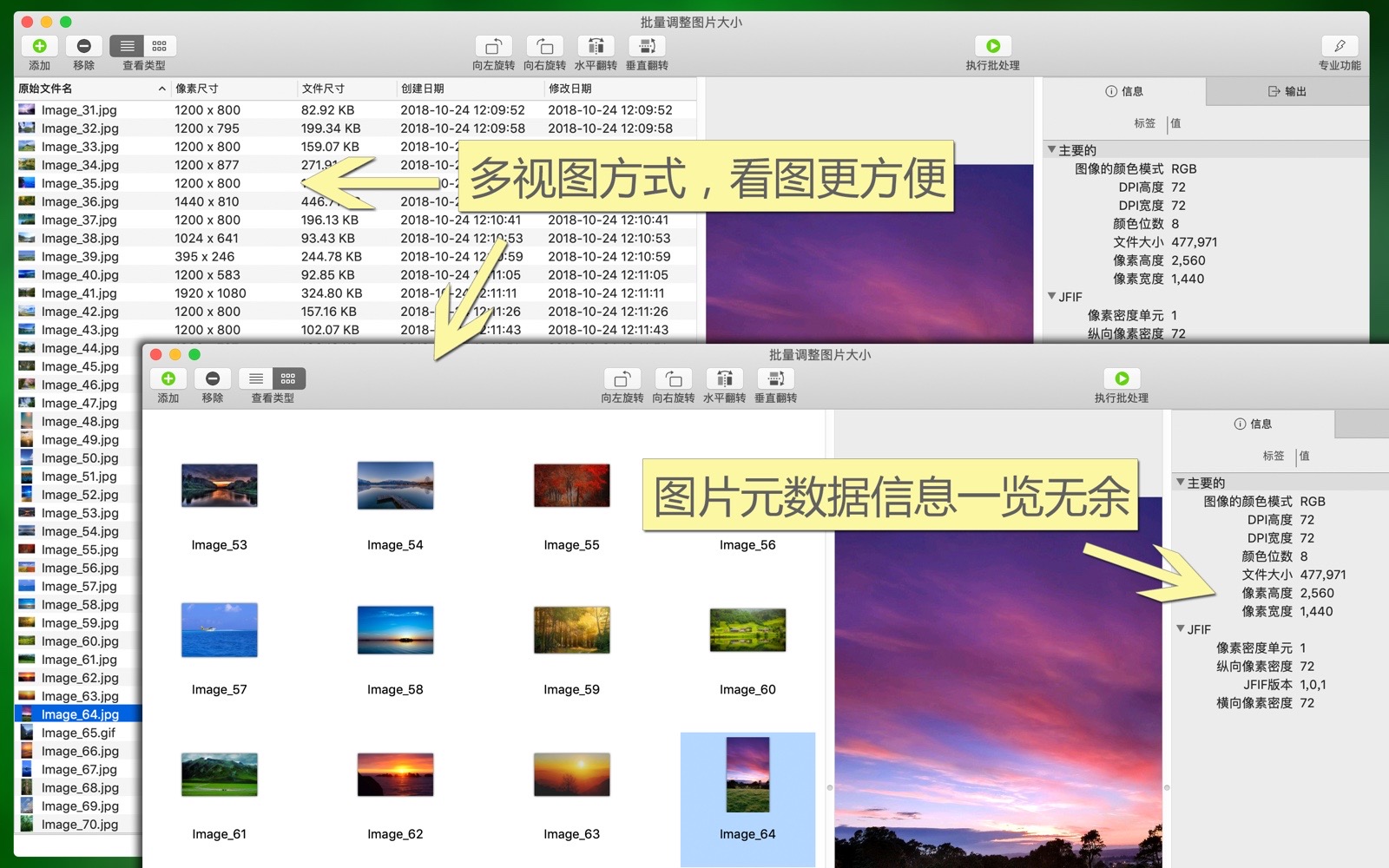Click the Remove icon in back window toolbar
Screen dimensions: 1389x868
point(83,46)
